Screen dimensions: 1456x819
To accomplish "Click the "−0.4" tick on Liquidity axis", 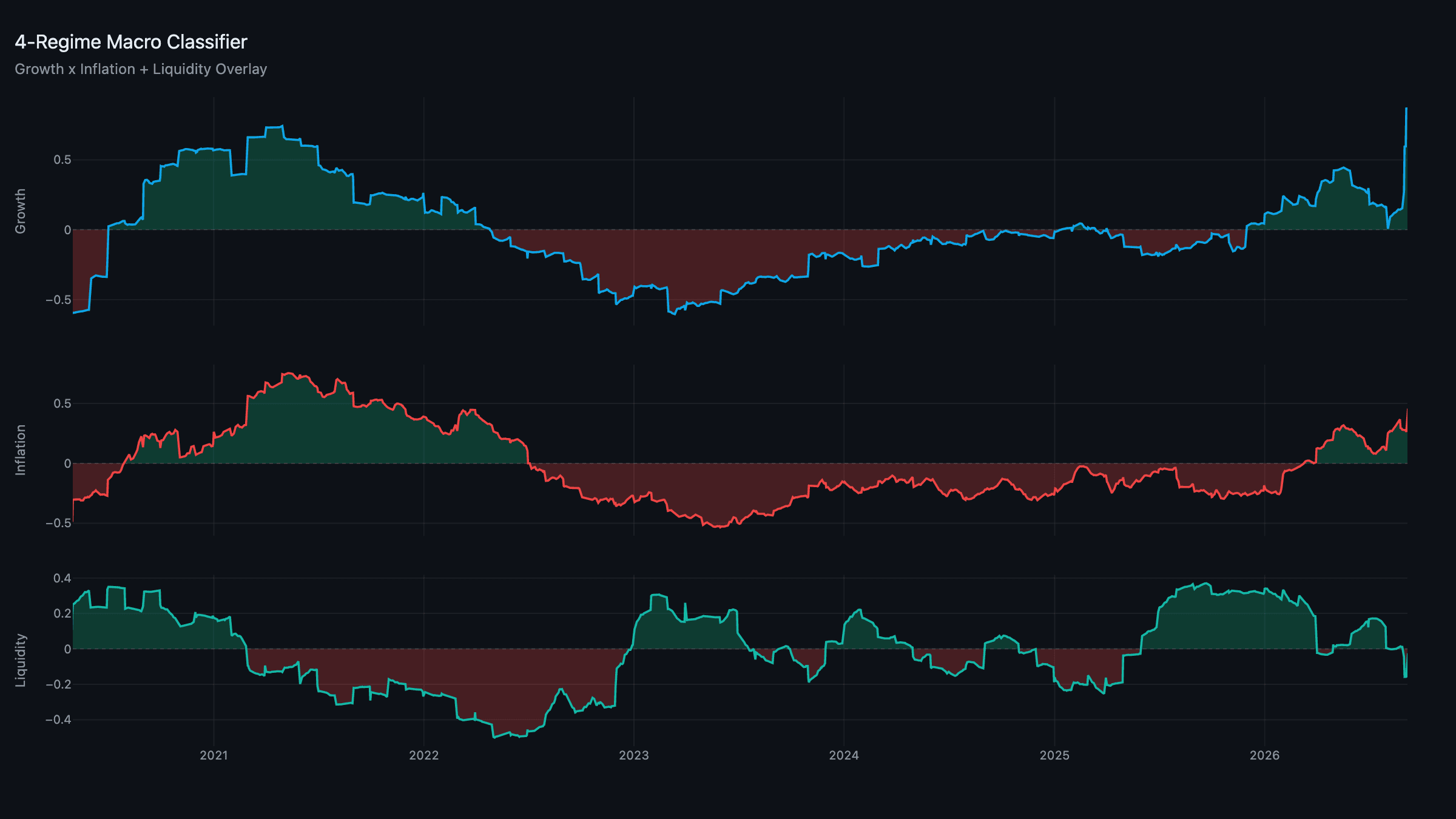I will click(58, 720).
